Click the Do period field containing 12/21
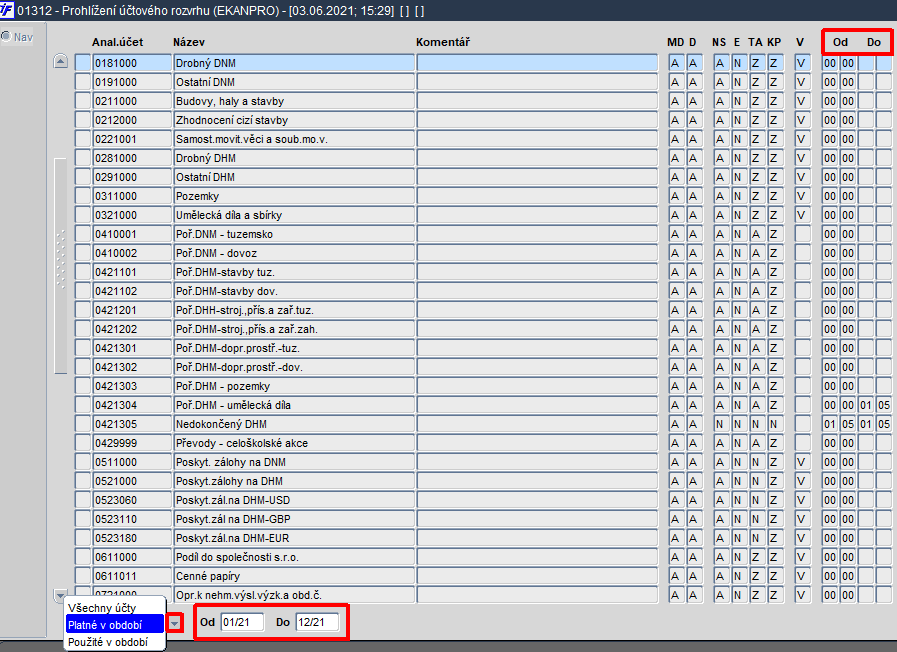897x652 pixels. [317, 622]
